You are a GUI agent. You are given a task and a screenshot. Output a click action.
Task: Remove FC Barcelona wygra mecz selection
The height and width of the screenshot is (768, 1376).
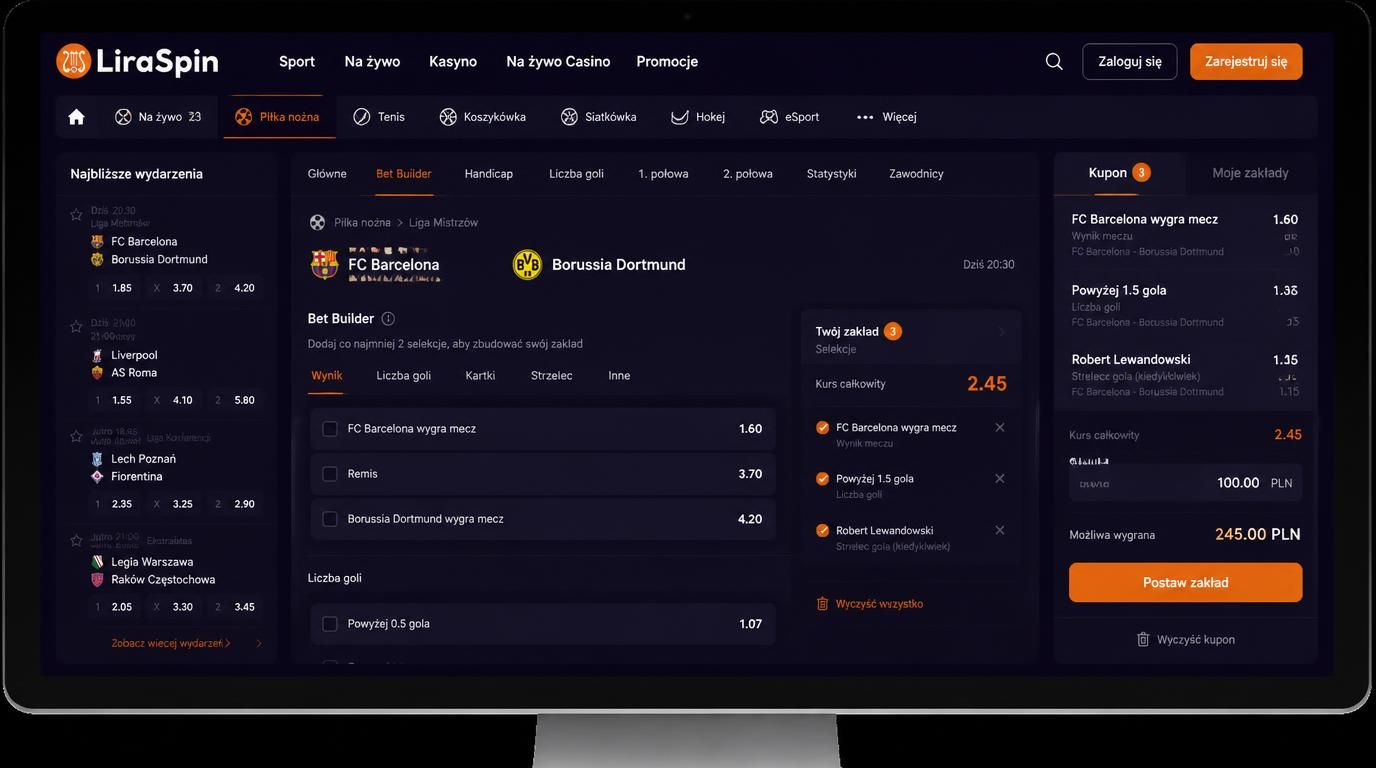pyautogui.click(x=1000, y=427)
